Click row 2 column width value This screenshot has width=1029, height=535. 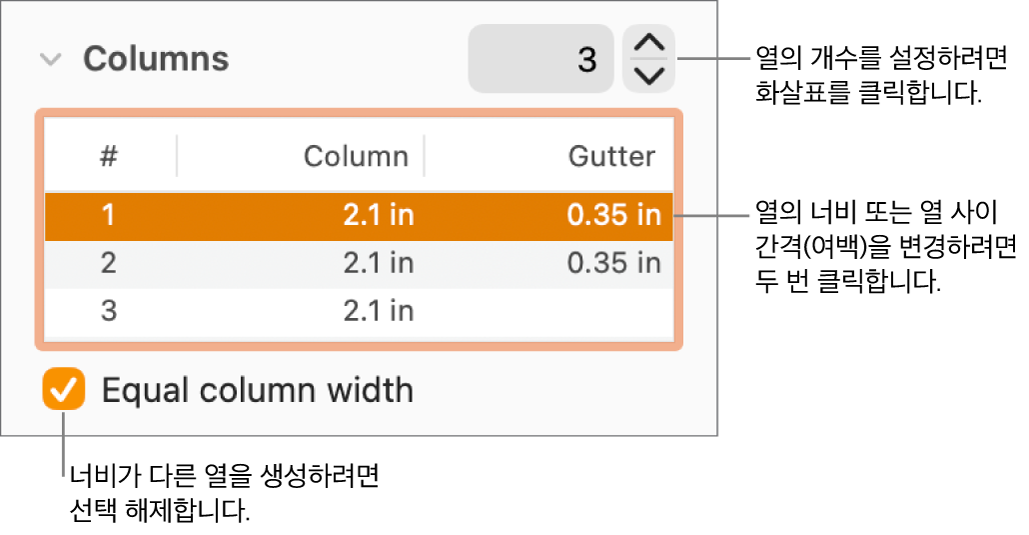point(378,263)
